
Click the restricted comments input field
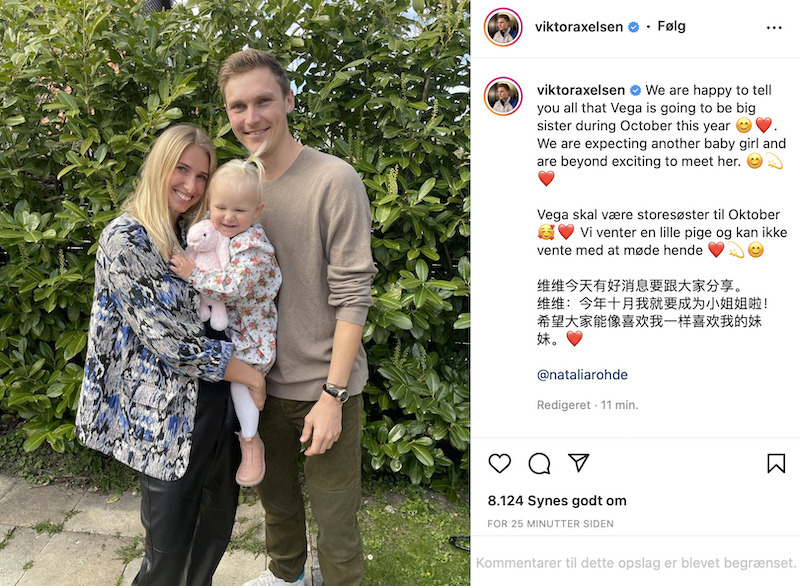click(x=635, y=563)
